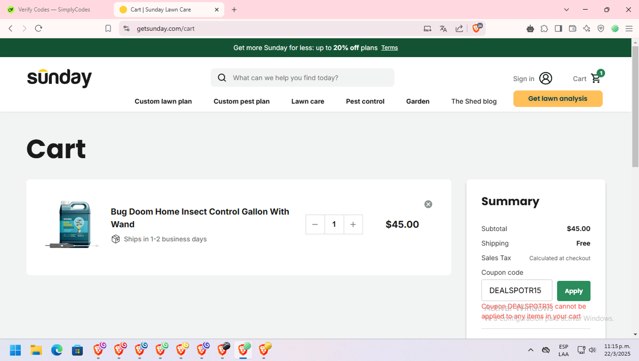
Task: Open Microsoft Edge from the taskbar
Action: click(x=57, y=350)
